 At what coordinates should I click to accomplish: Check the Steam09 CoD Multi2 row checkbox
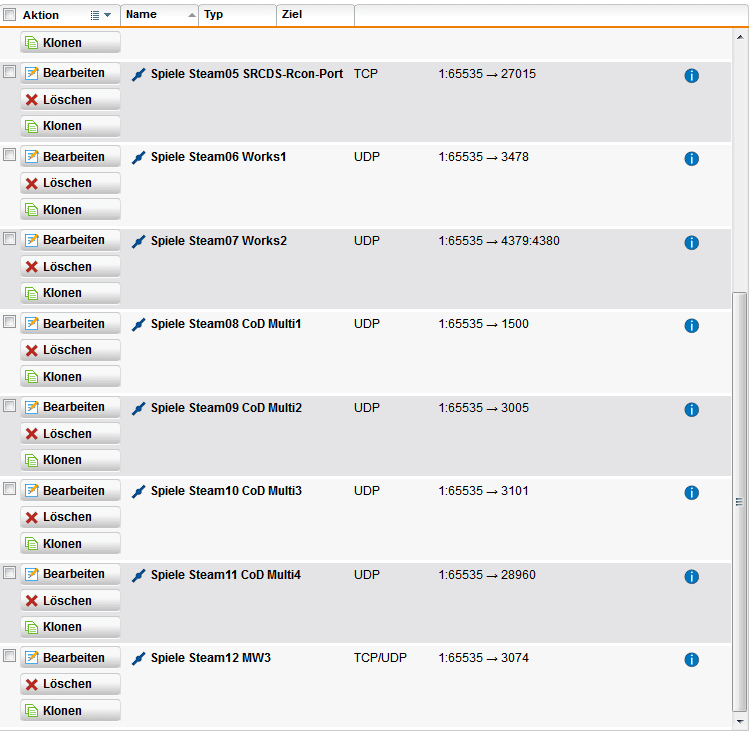[x=10, y=406]
